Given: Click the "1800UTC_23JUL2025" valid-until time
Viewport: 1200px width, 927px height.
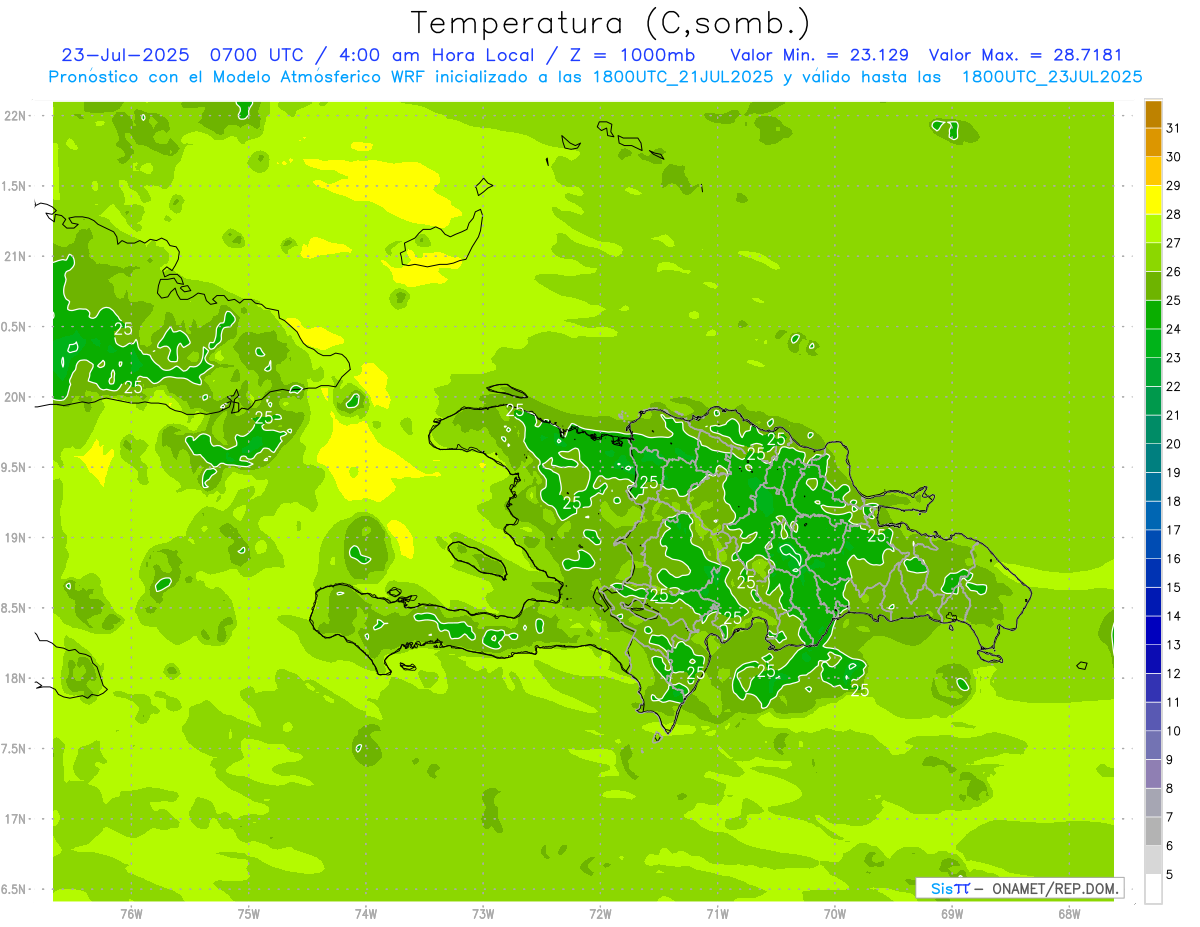Looking at the screenshot, I should pos(1052,77).
